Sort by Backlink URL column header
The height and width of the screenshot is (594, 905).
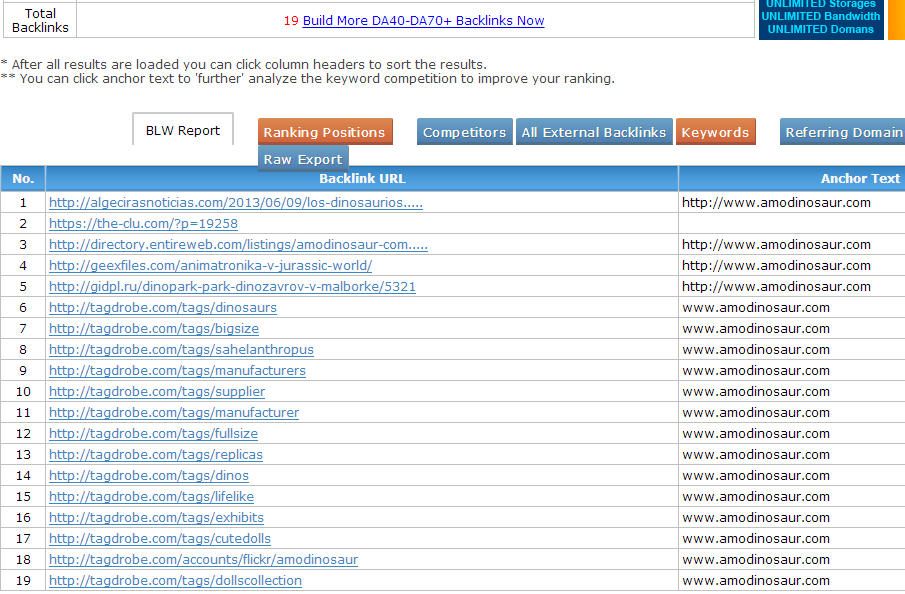[x=362, y=178]
